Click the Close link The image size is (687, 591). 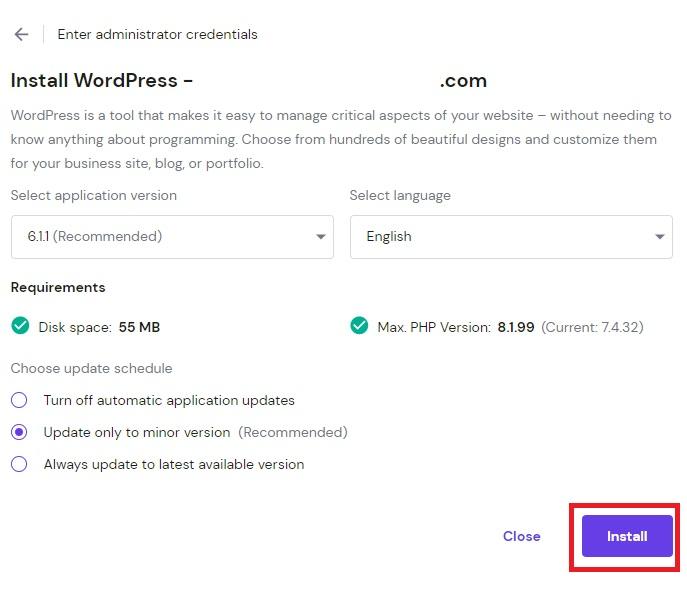521,536
